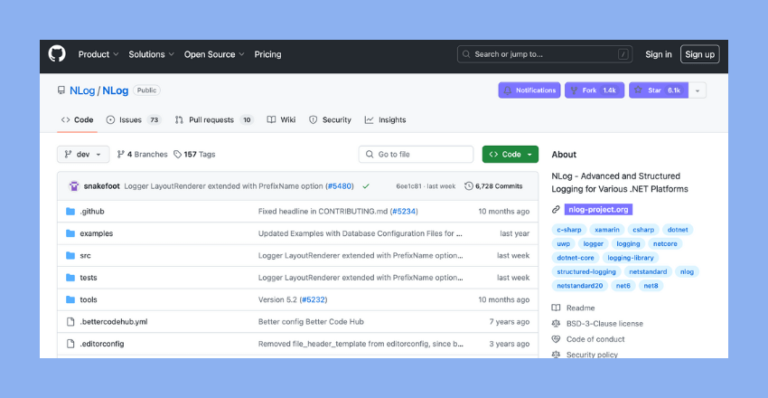The height and width of the screenshot is (398, 768).
Task: Select the dotnet-core topic tag
Action: (x=575, y=258)
